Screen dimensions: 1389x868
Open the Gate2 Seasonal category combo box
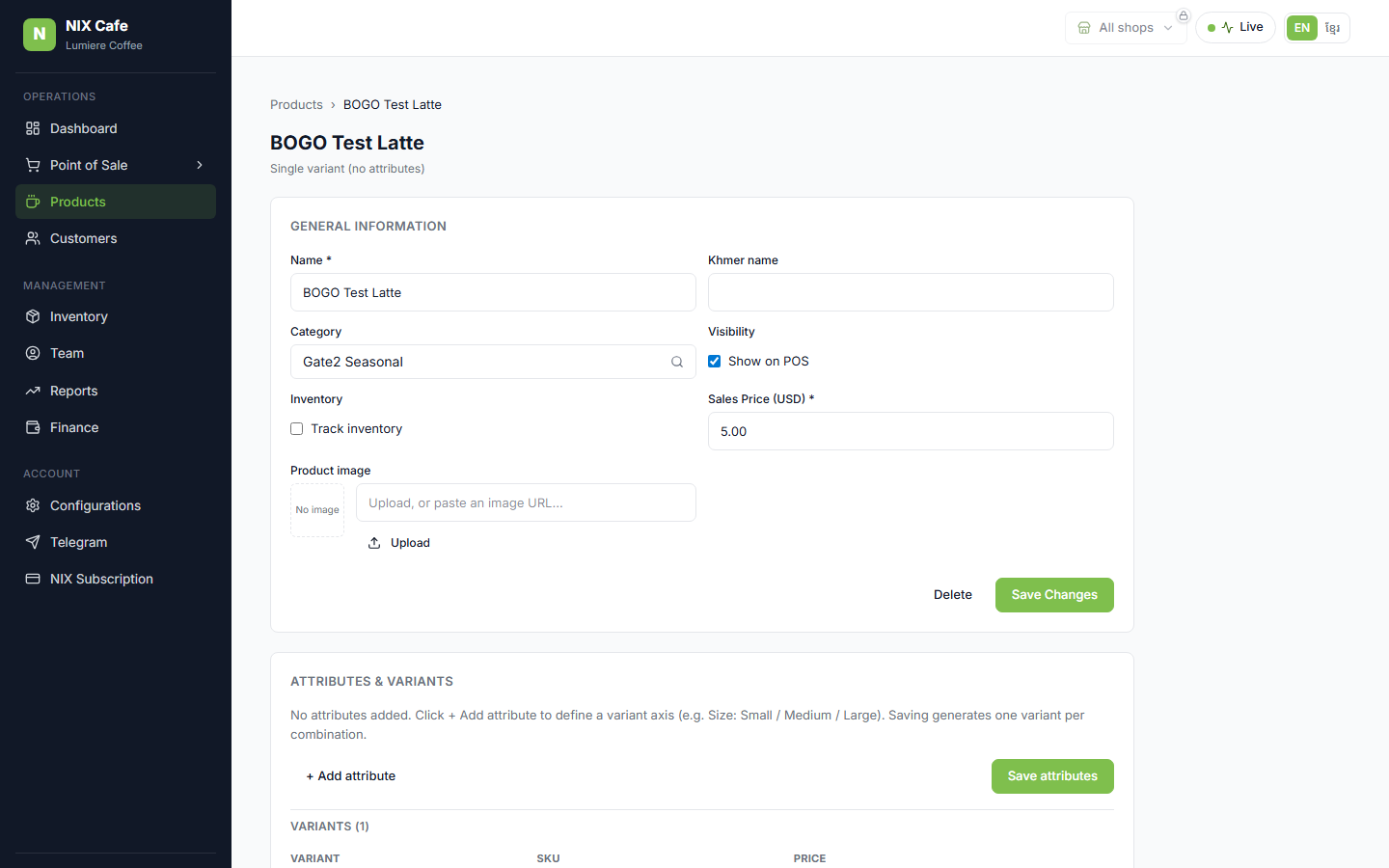493,362
